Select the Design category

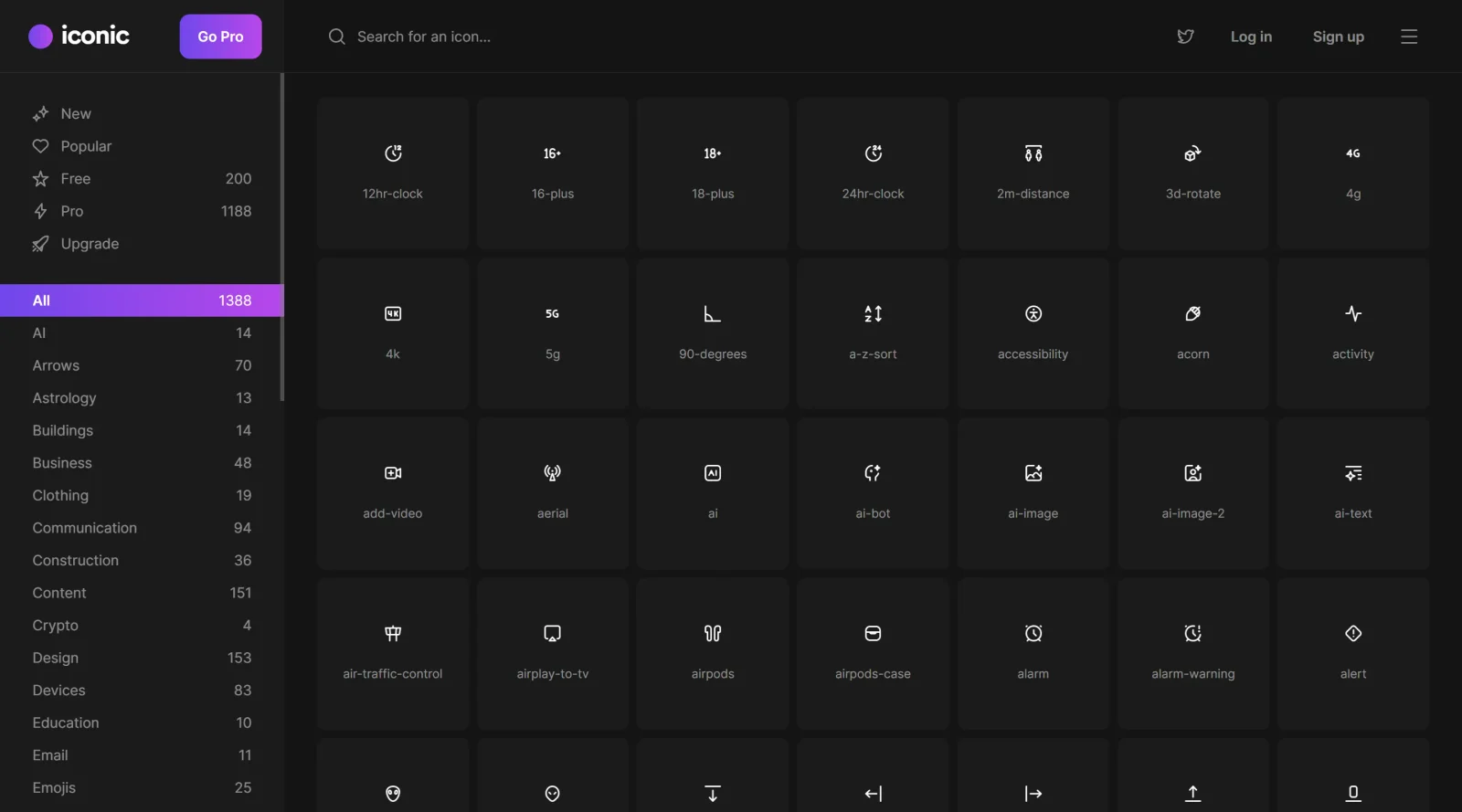142,658
